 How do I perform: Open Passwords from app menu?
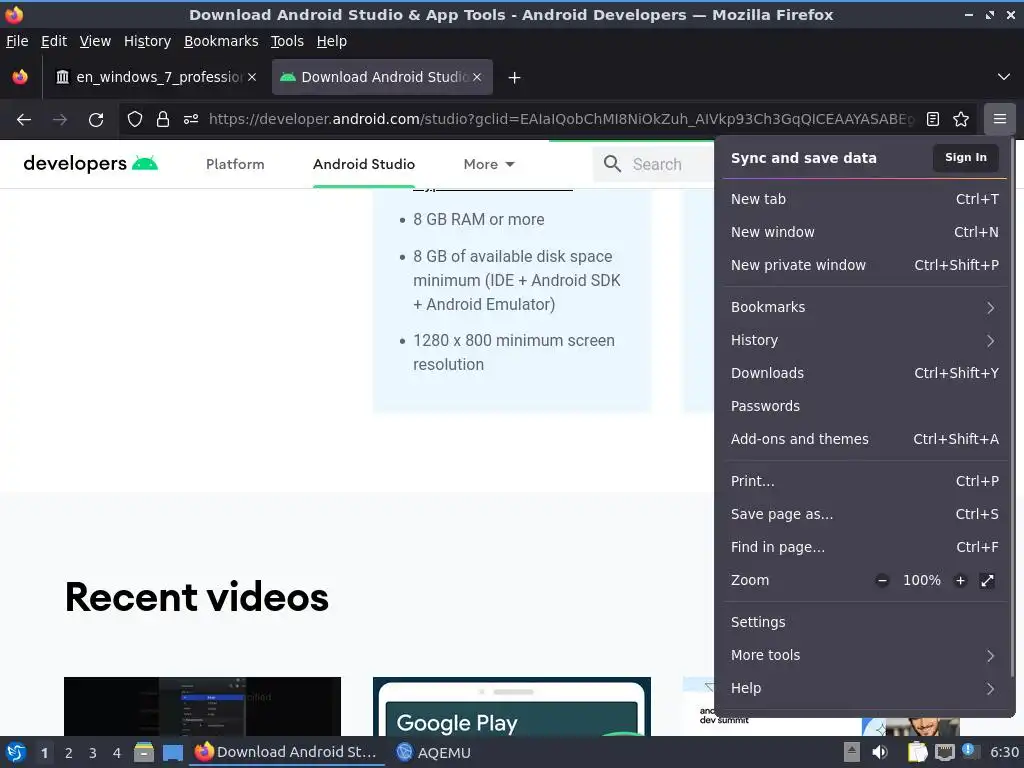pyautogui.click(x=865, y=406)
